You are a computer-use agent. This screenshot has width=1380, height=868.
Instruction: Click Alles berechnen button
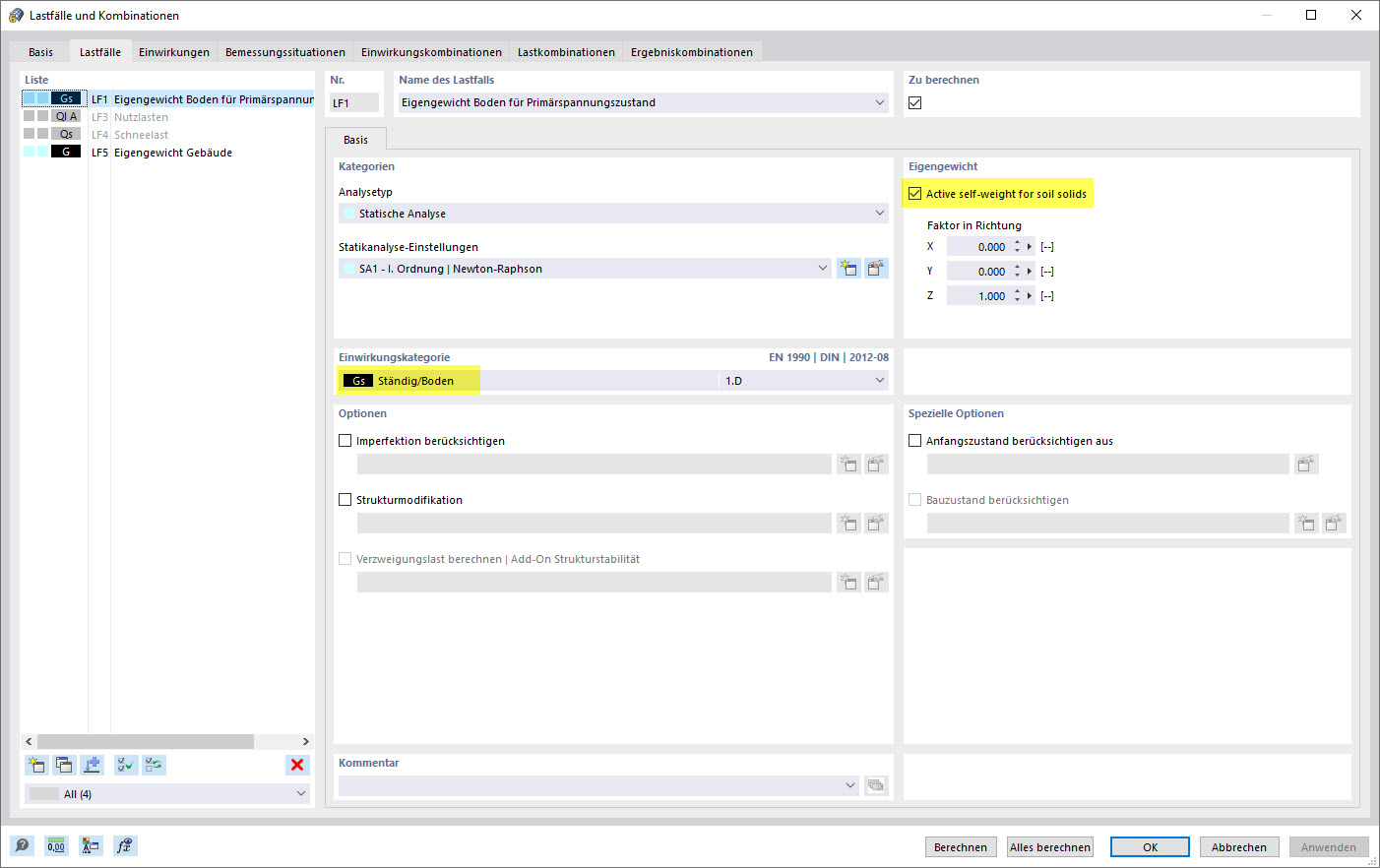(x=1050, y=847)
